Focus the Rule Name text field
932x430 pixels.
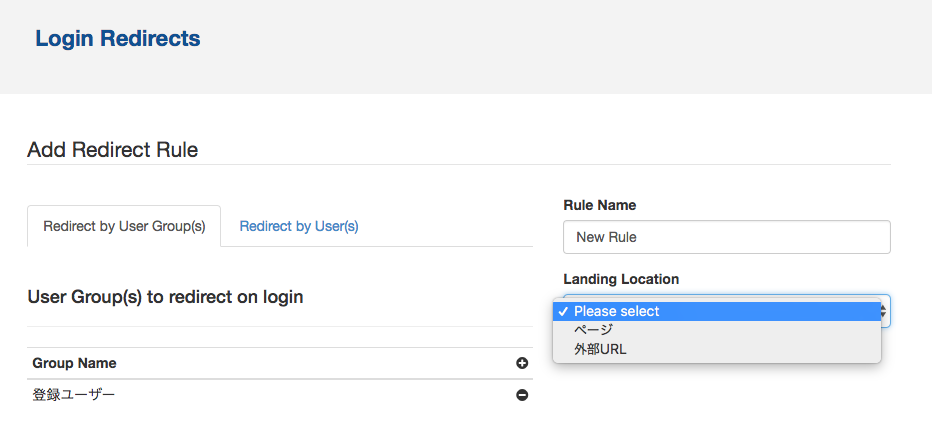pos(726,237)
